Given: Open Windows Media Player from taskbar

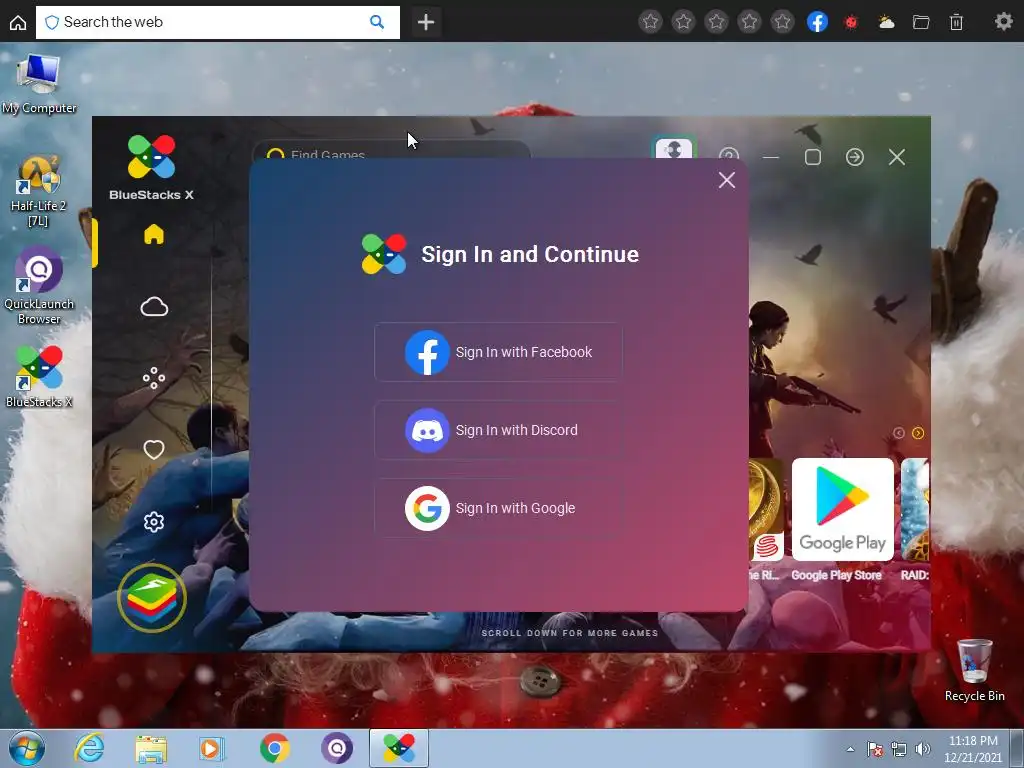Looking at the screenshot, I should click(x=212, y=748).
